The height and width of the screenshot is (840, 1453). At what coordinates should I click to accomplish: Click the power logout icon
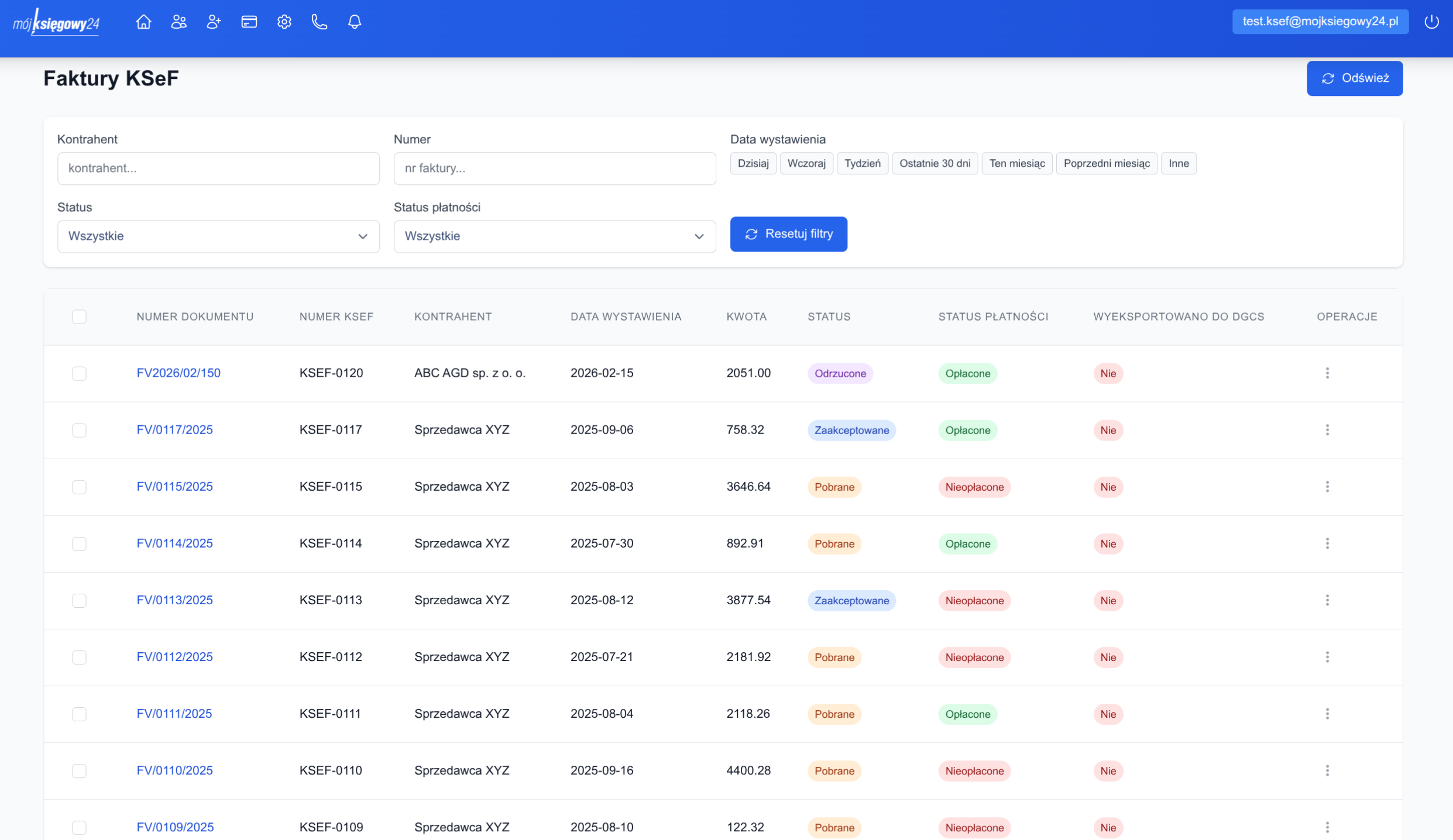pos(1431,22)
